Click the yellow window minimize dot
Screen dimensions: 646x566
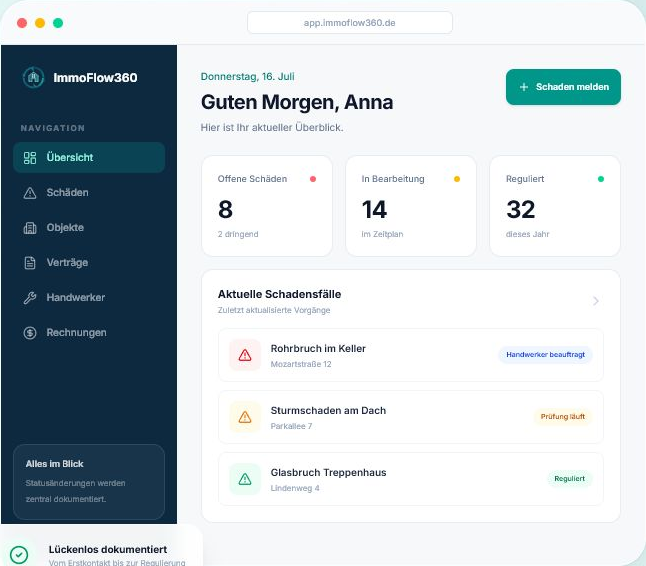(40, 23)
